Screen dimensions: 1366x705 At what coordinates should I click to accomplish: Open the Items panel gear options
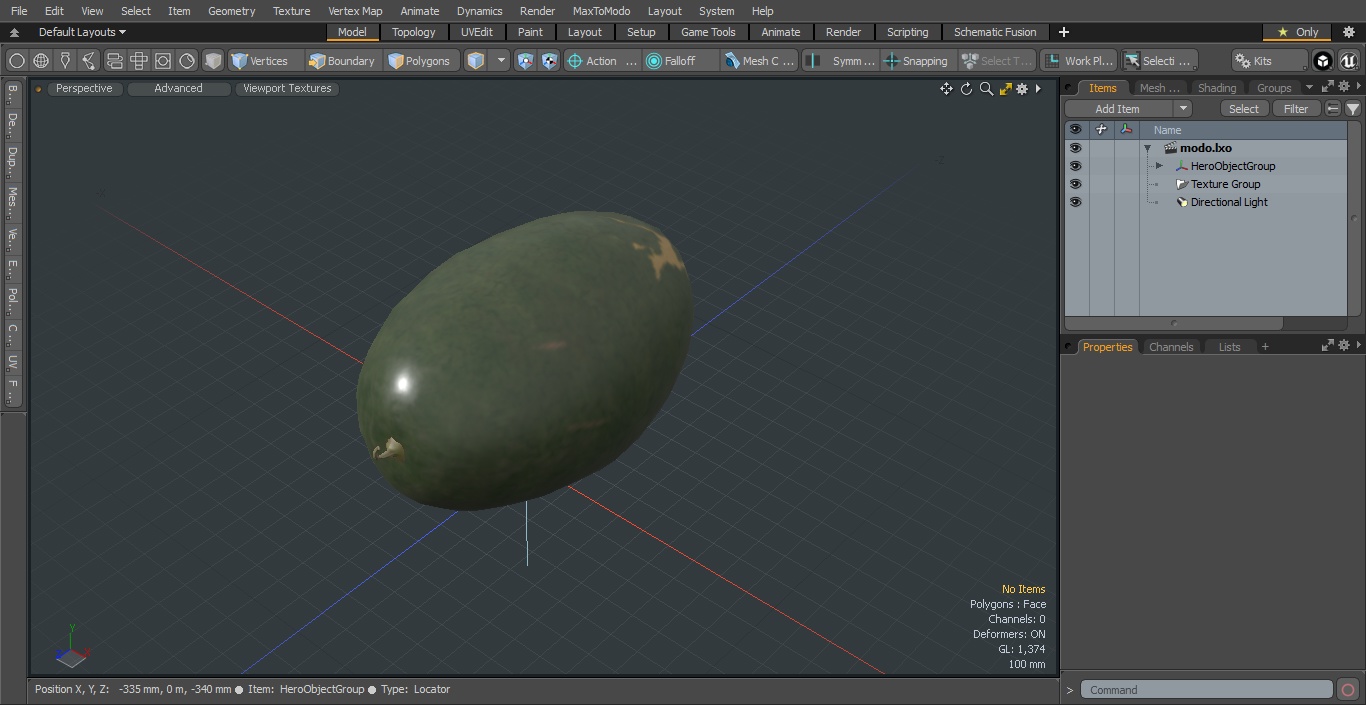tap(1344, 87)
